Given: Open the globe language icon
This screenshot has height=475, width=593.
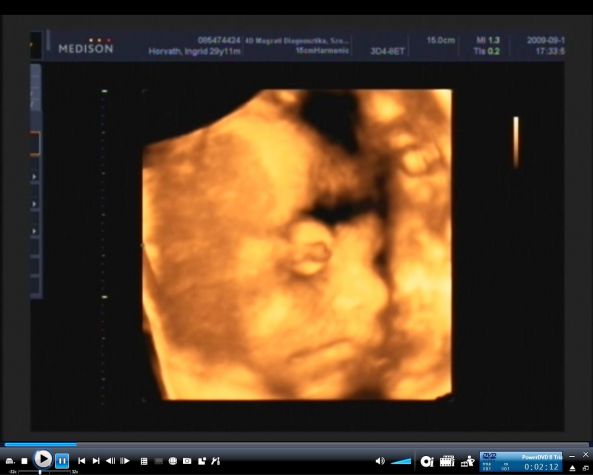Looking at the screenshot, I should (173, 461).
